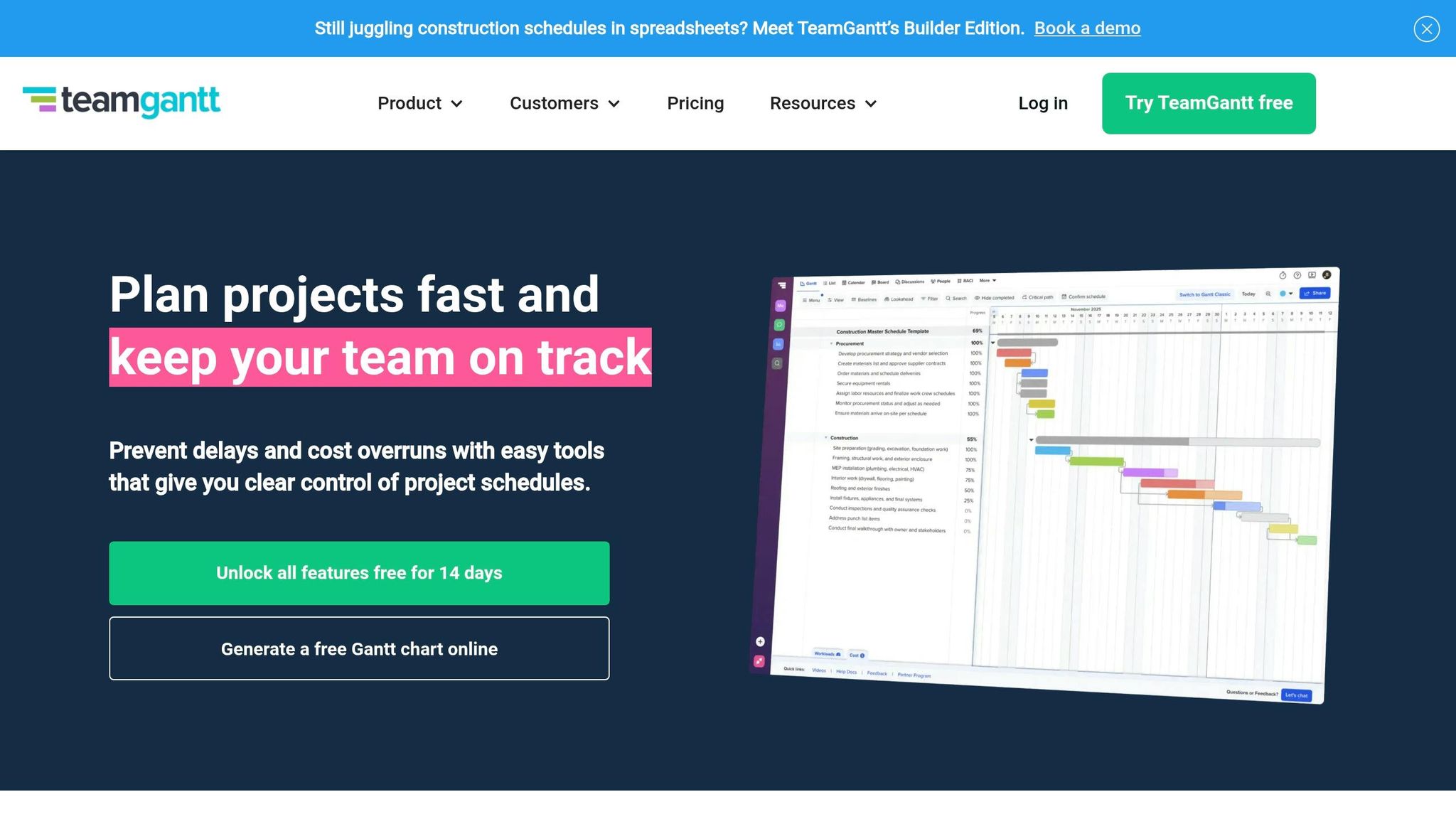Viewport: 1456px width, 819px height.
Task: Expand the Product menu
Action: 420,103
